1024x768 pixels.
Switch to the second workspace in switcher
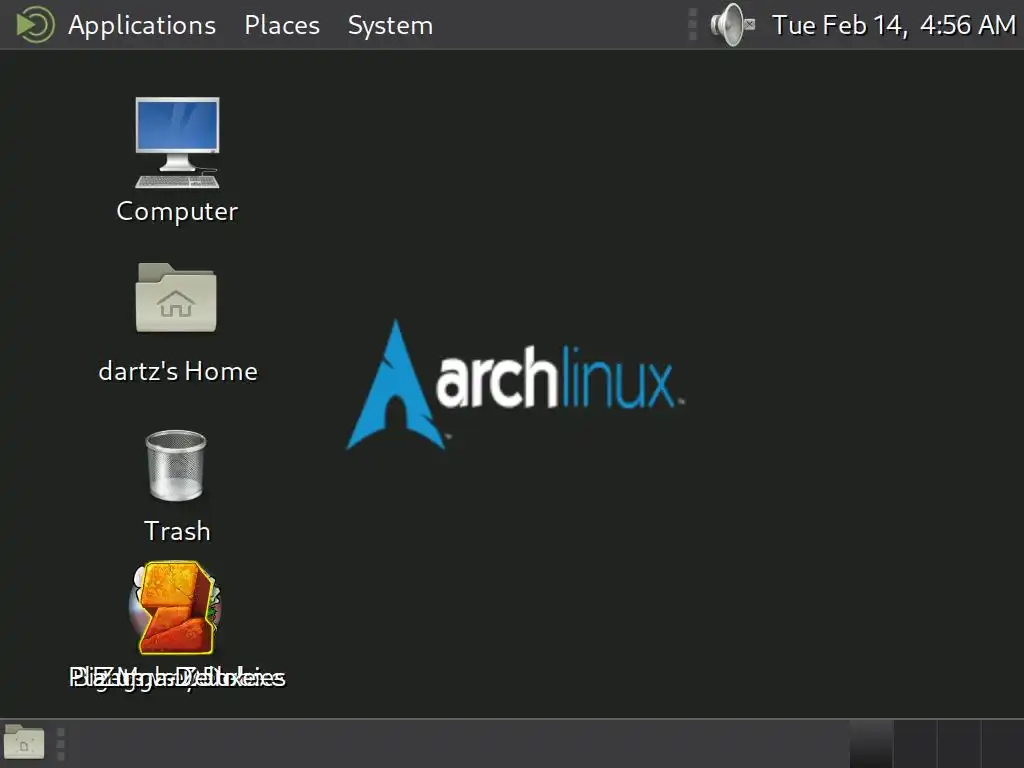(x=914, y=744)
